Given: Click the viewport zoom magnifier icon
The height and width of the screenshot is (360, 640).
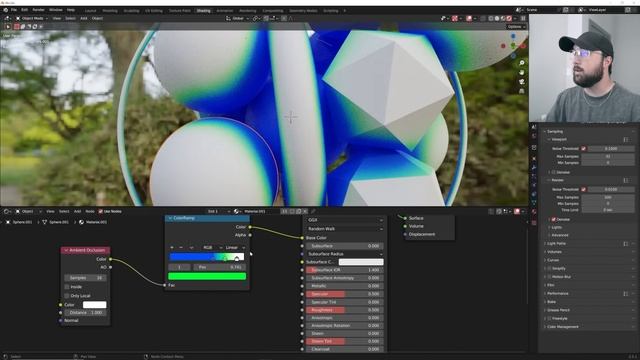Looking at the screenshot, I should tap(522, 63).
